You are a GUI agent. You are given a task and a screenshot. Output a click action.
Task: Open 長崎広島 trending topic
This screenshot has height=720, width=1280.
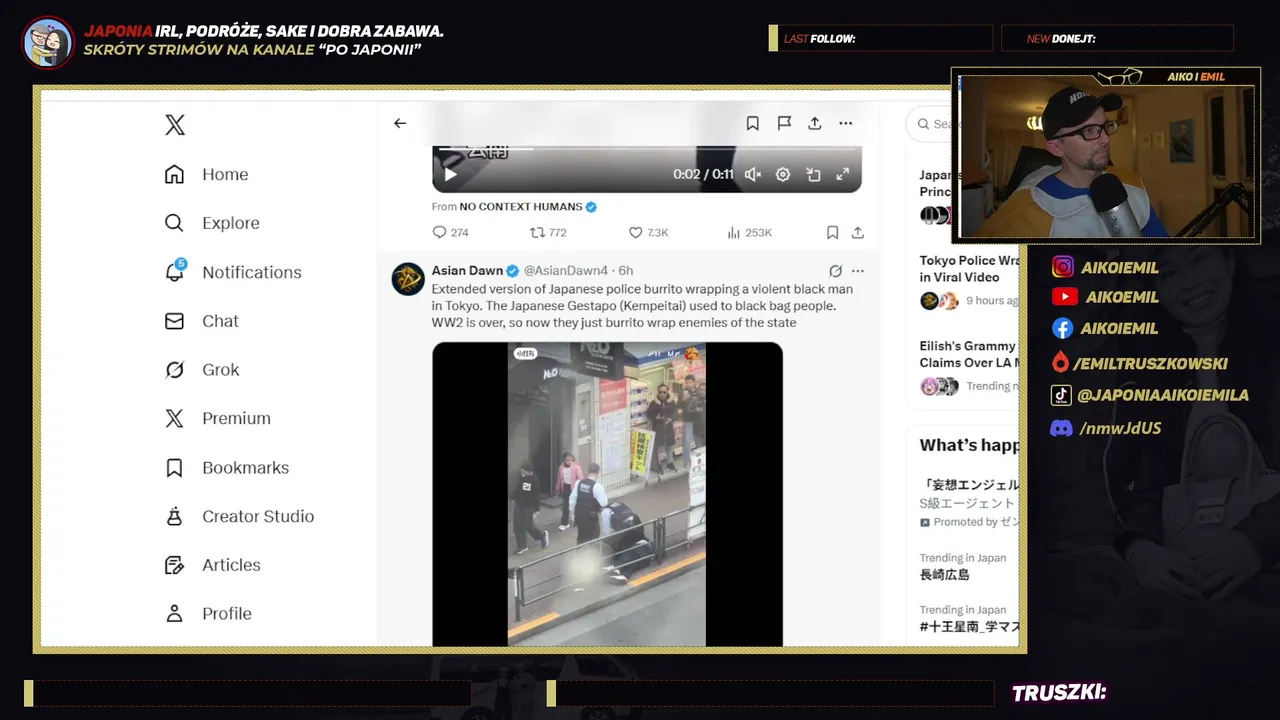(945, 575)
